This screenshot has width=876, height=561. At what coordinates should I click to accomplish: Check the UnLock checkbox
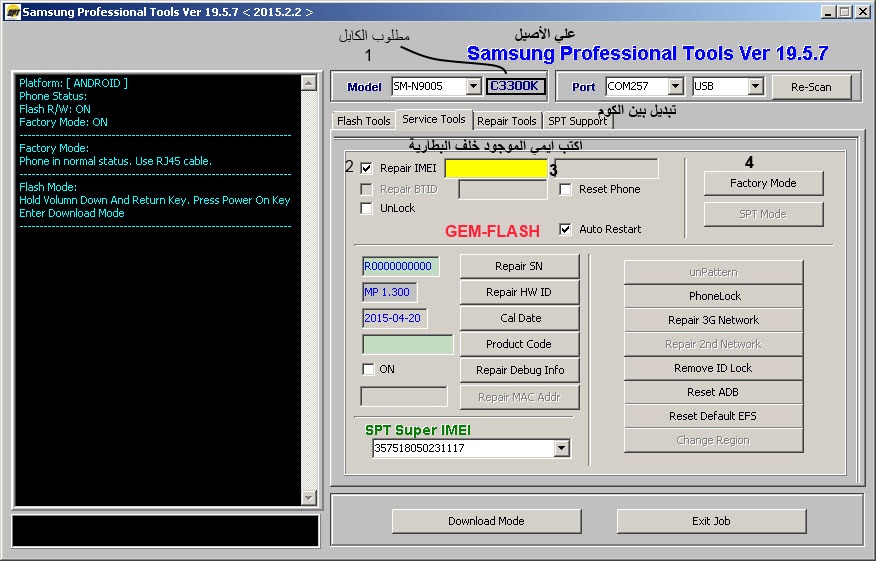coord(366,208)
